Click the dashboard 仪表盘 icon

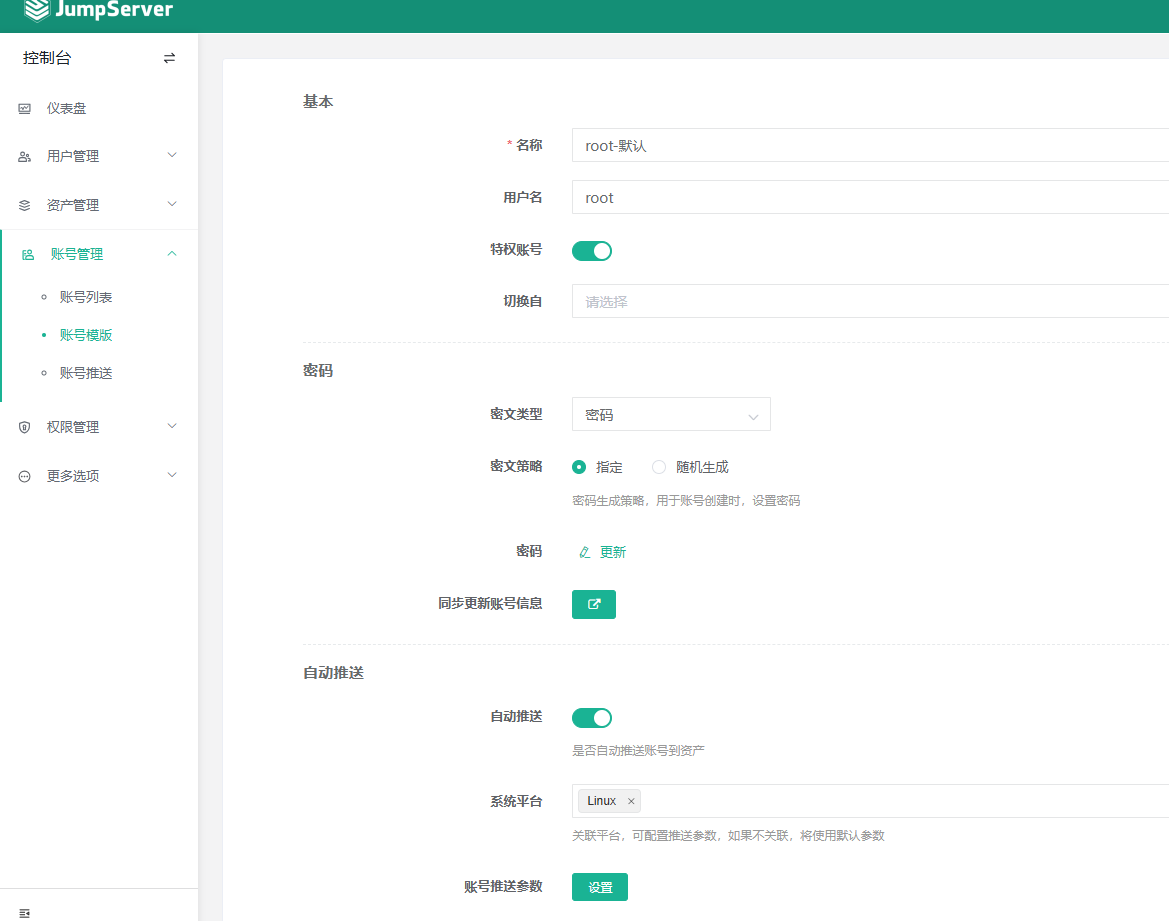pyautogui.click(x=25, y=109)
